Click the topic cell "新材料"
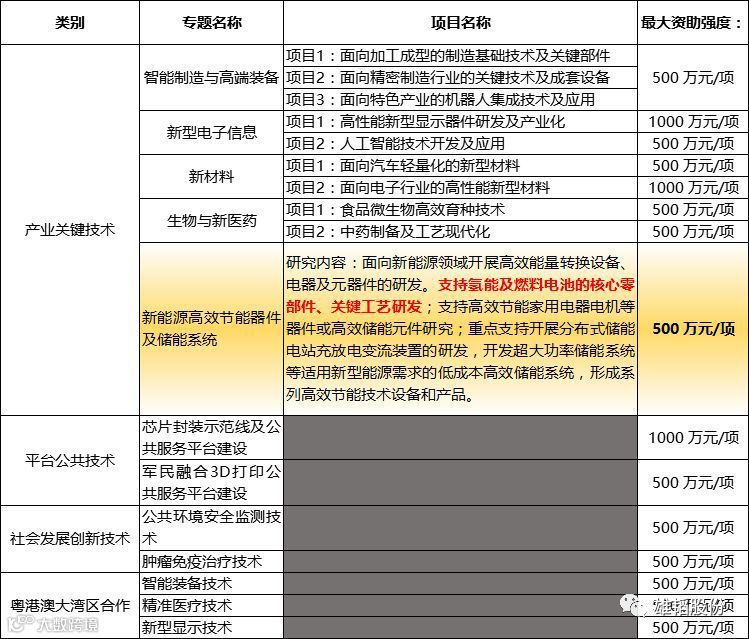 pos(212,176)
